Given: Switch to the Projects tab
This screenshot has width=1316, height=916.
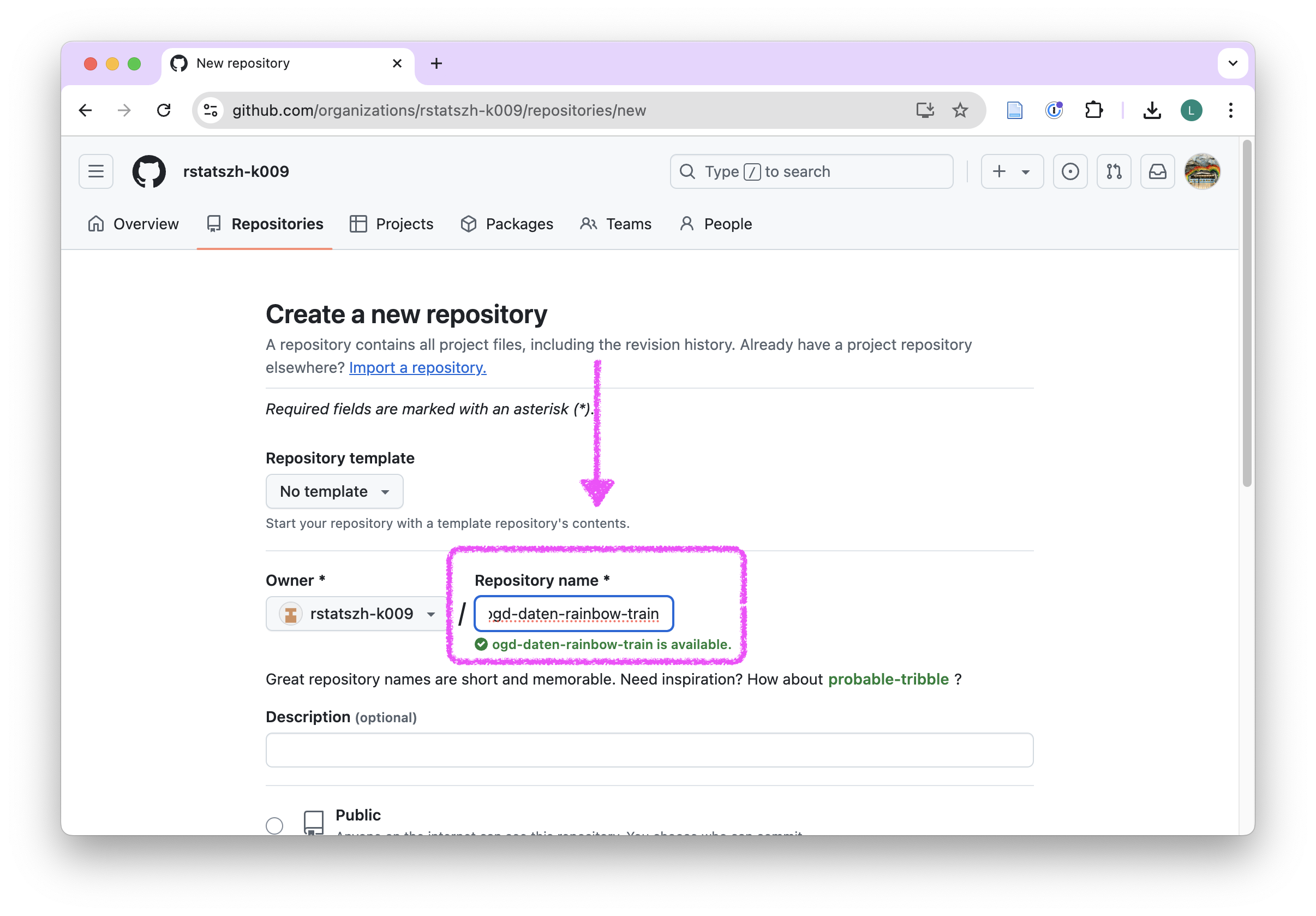Looking at the screenshot, I should click(392, 224).
